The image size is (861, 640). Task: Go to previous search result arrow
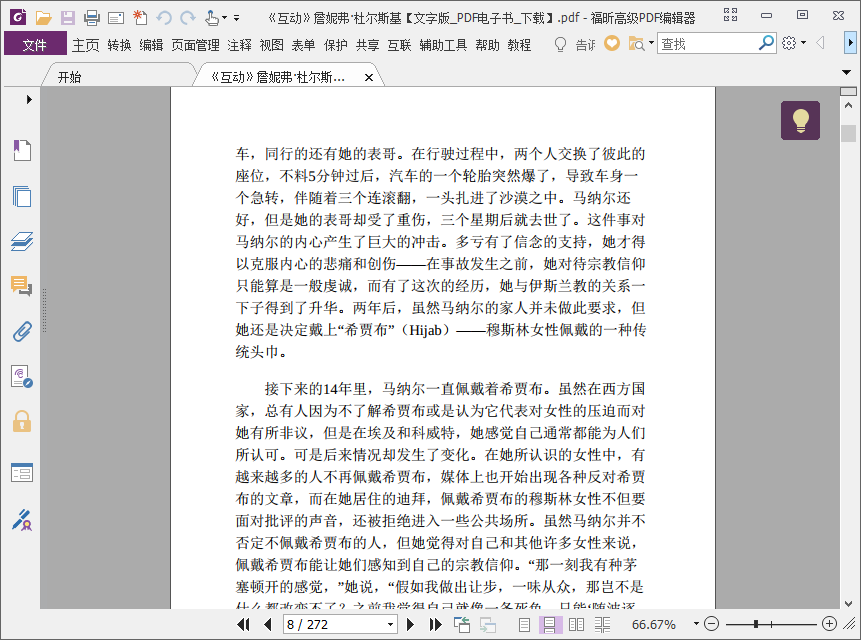[820, 43]
